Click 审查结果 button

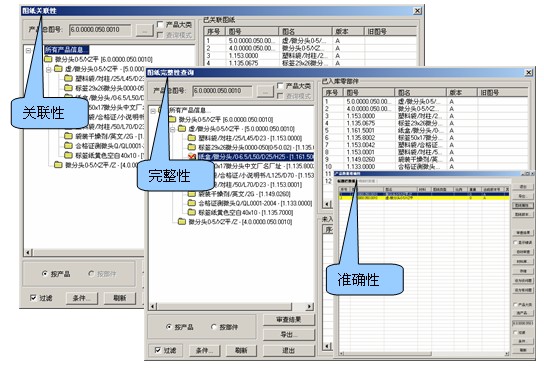289,320
